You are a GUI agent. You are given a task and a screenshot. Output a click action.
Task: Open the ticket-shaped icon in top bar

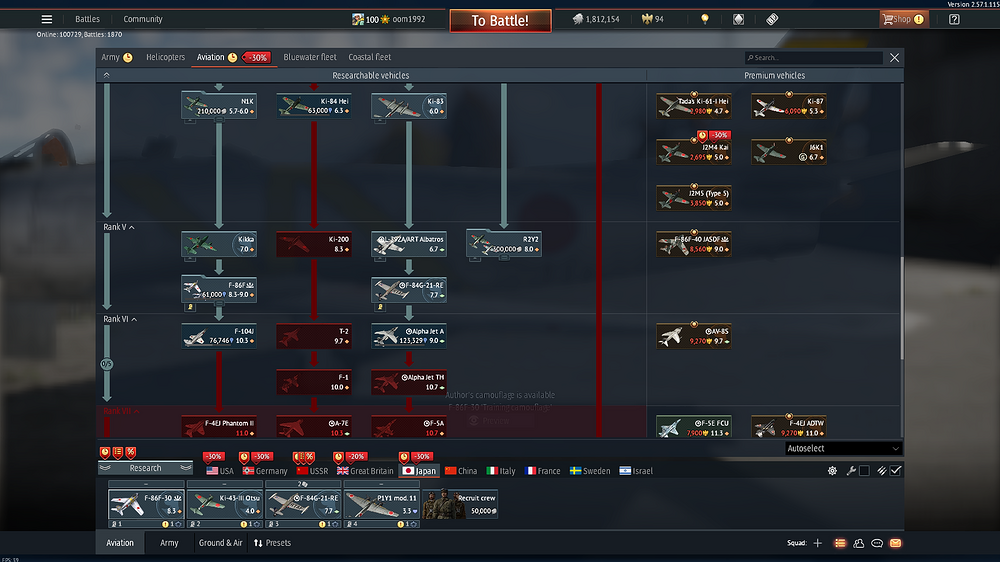click(x=772, y=19)
